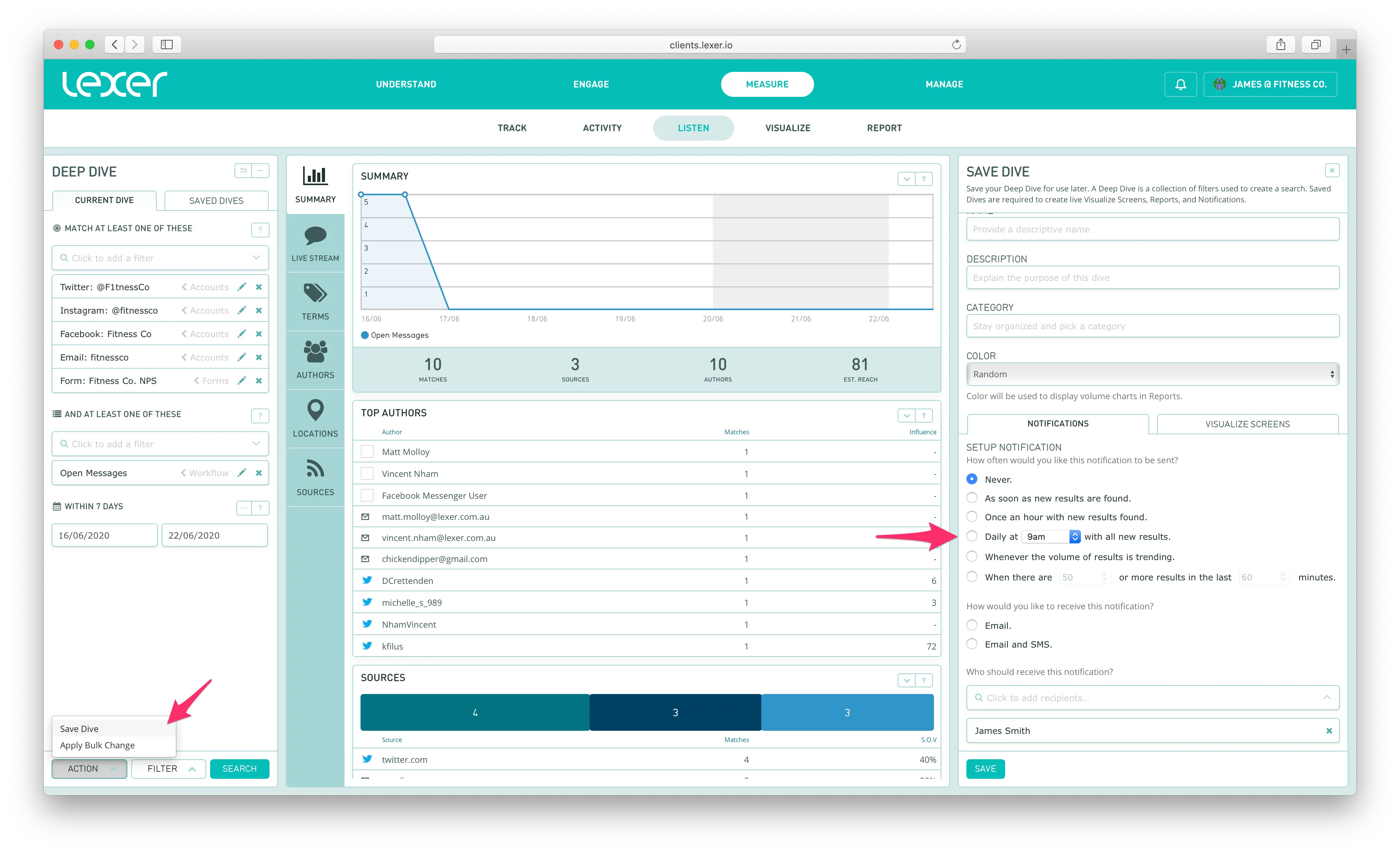This screenshot has height=853, width=1400.
Task: Edit the Twitter @F1tnessCo filter pencil
Action: click(241, 287)
